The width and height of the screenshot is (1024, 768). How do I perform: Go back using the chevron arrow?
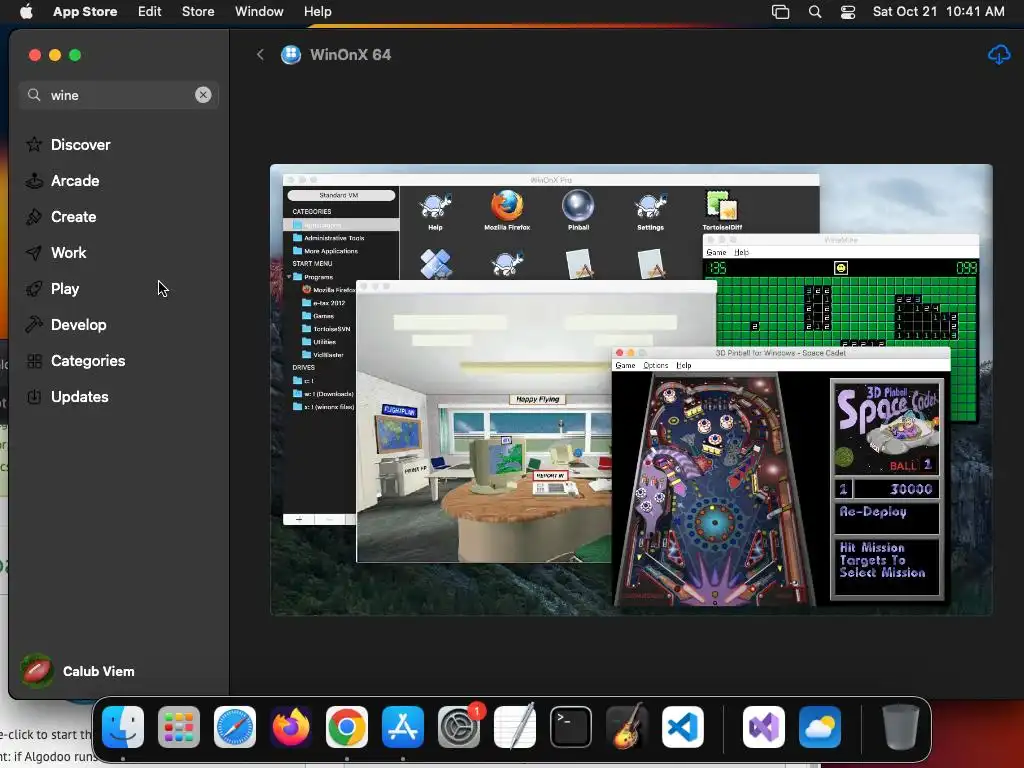point(260,55)
